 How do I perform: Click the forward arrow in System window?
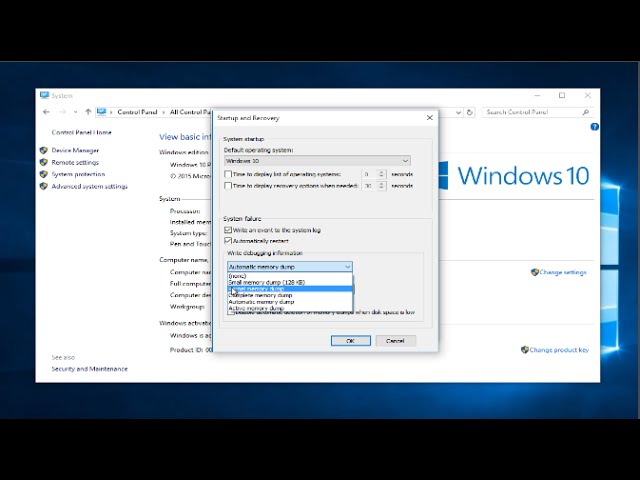pos(62,112)
